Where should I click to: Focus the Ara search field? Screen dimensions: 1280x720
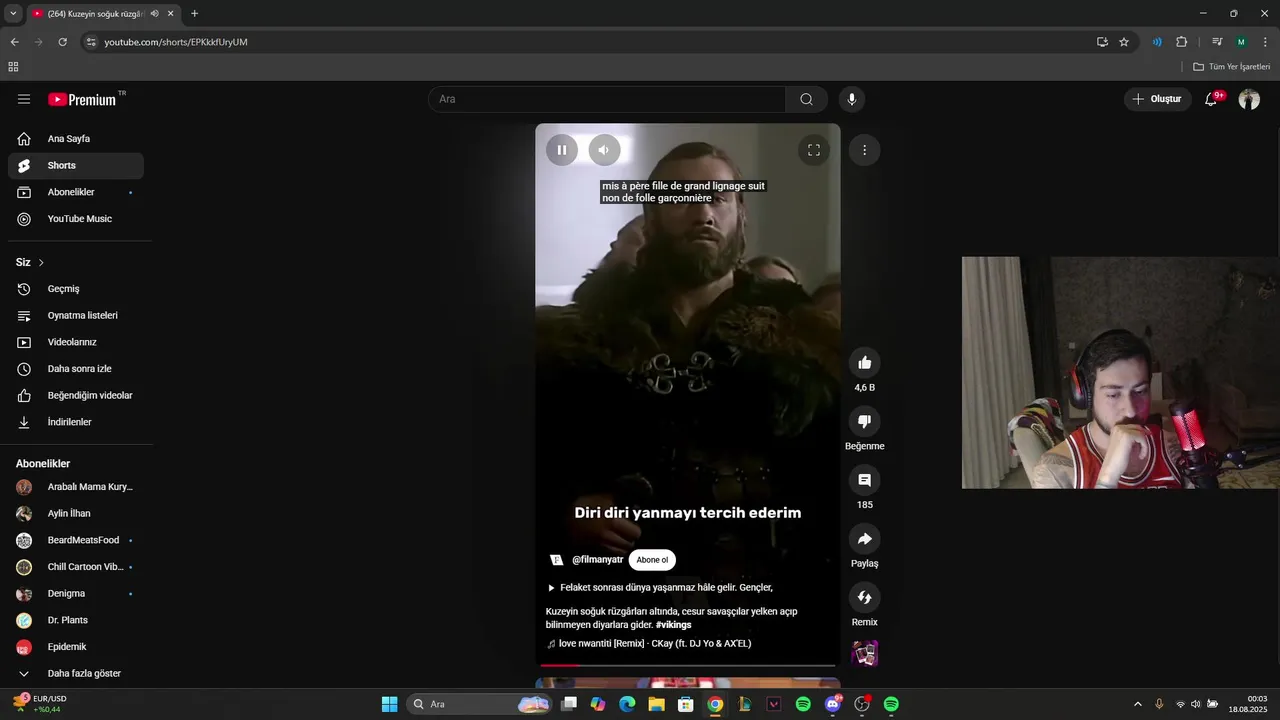(x=607, y=99)
